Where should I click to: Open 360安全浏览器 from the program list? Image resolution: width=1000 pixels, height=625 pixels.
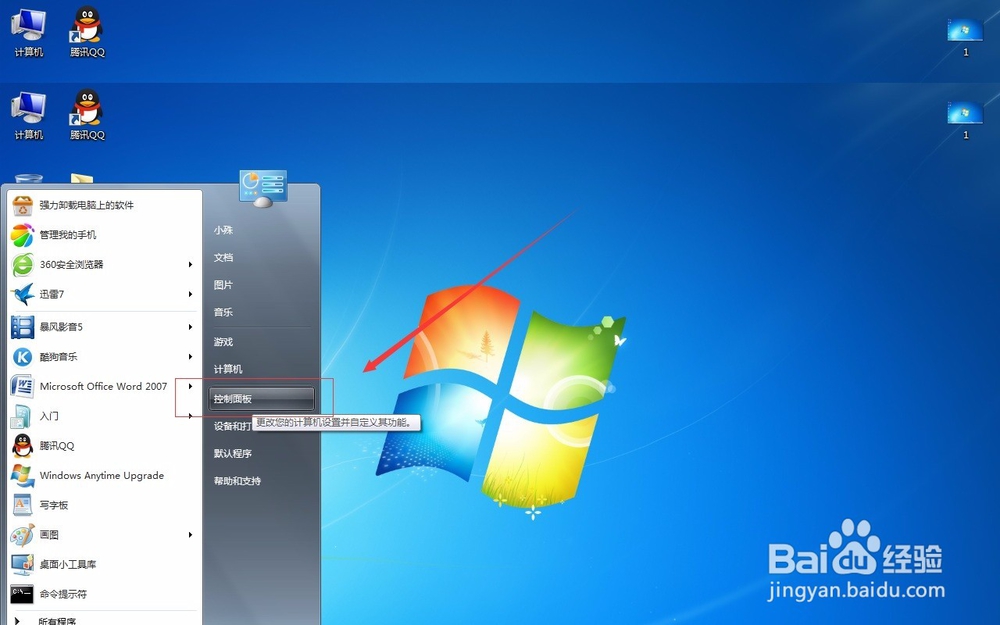102,264
